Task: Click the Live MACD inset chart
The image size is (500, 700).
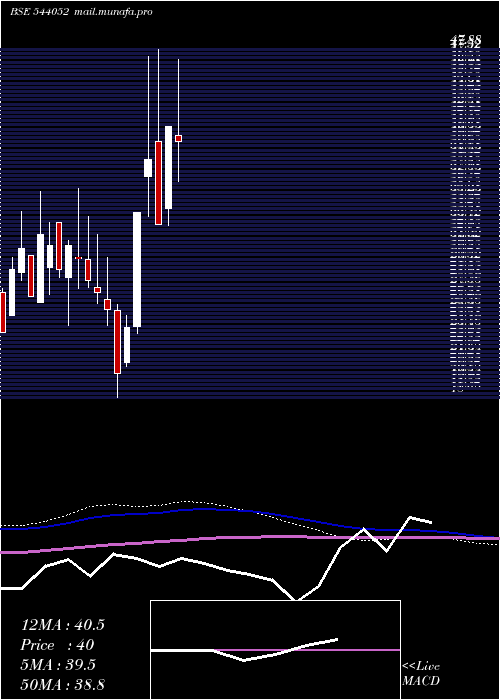Action: coord(275,650)
